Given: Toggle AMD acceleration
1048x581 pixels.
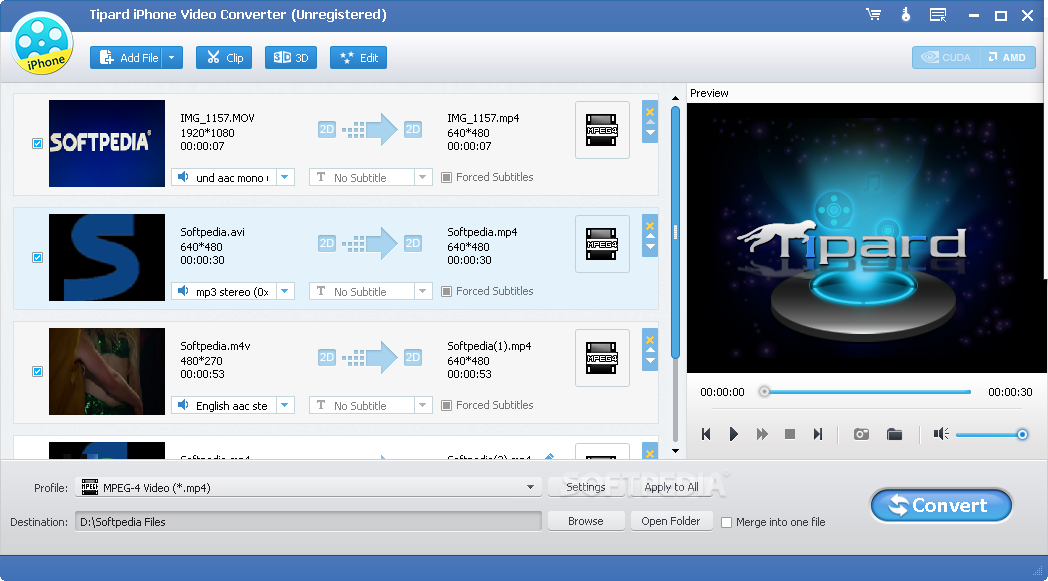Looking at the screenshot, I should tap(1008, 57).
